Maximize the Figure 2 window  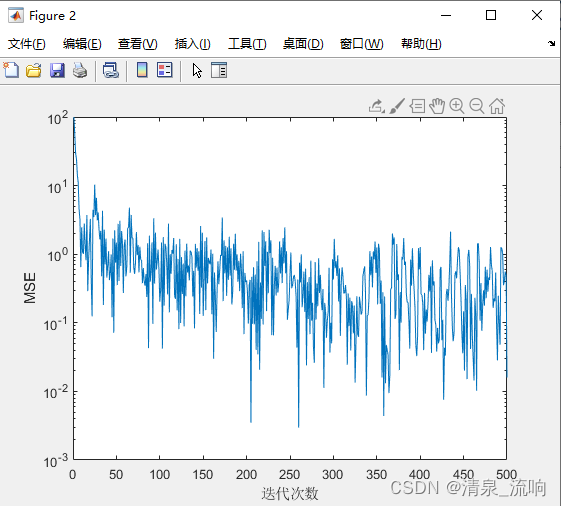(491, 15)
